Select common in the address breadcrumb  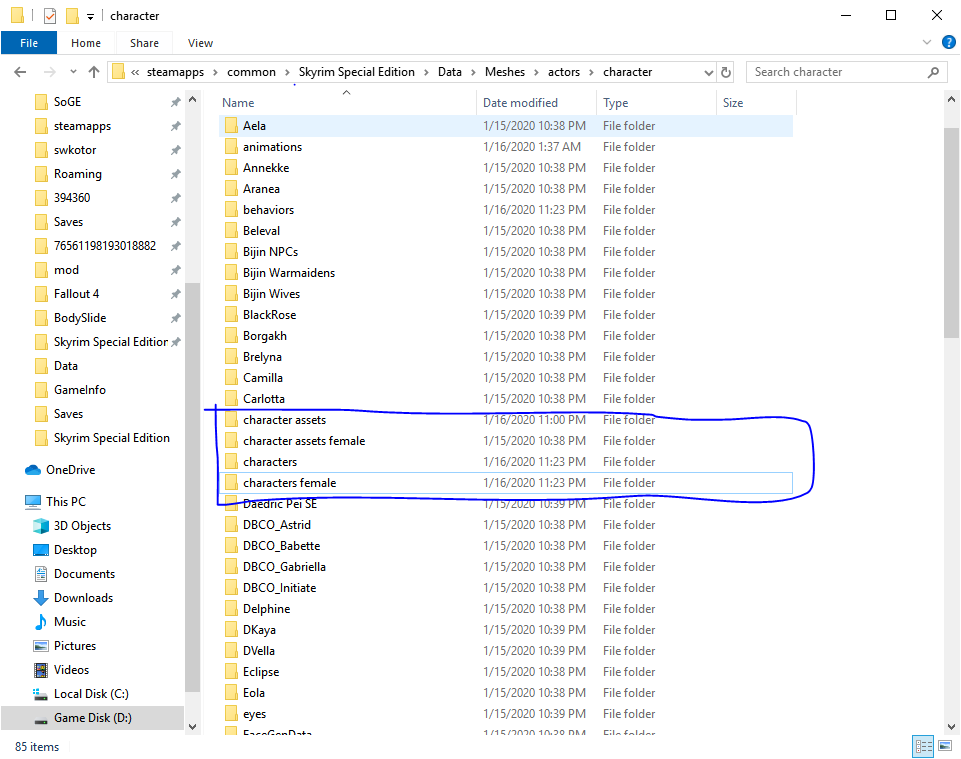click(x=251, y=72)
